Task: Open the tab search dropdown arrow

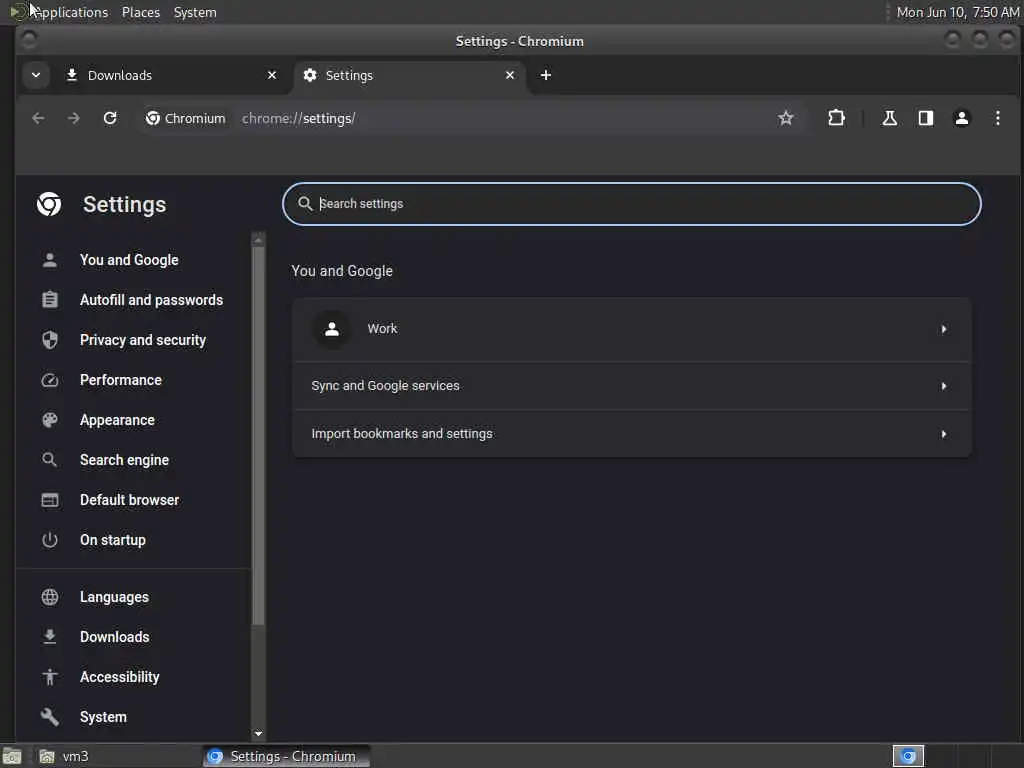Action: (36, 75)
